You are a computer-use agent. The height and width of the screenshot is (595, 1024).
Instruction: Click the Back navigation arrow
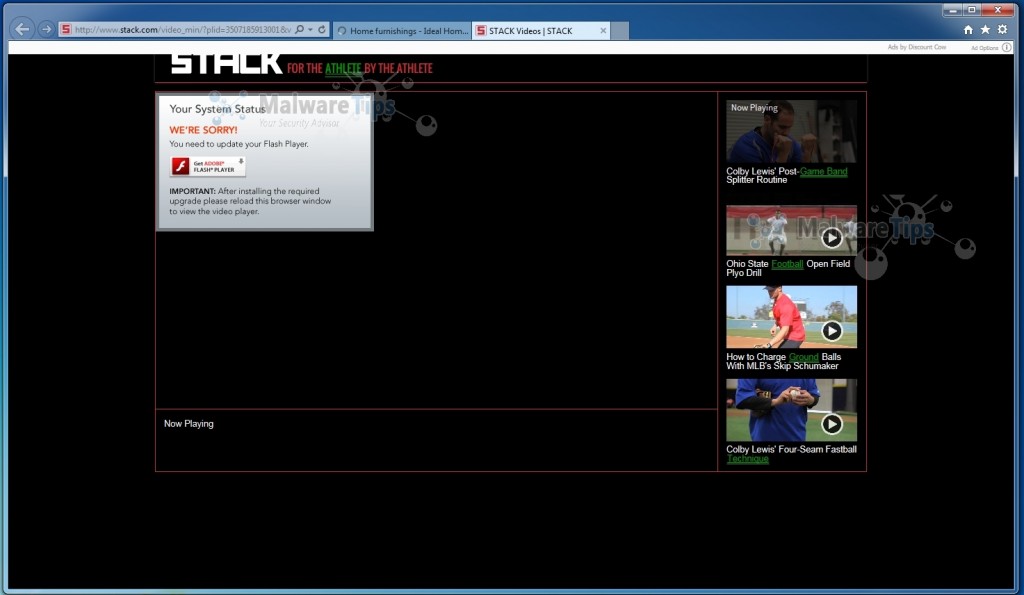pos(21,28)
